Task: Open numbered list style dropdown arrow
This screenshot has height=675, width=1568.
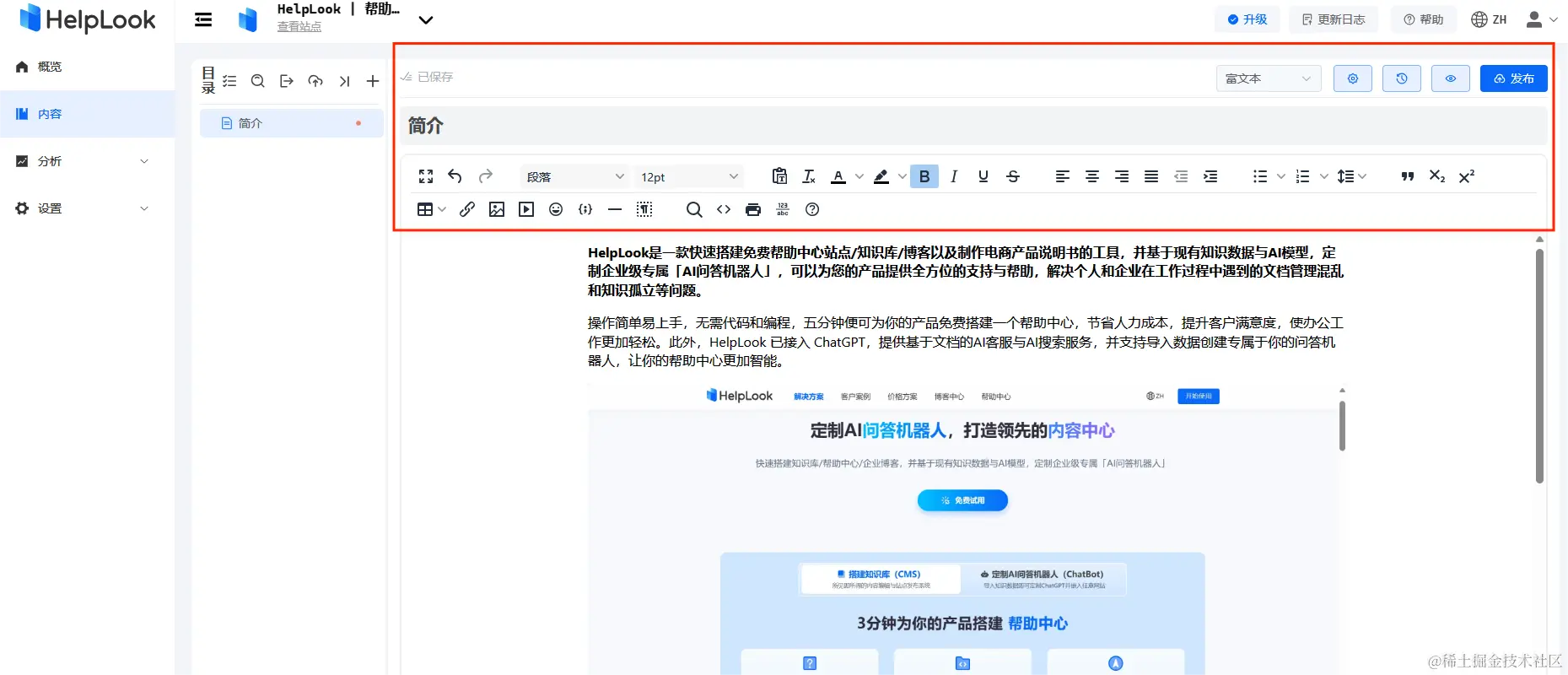Action: pos(1323,176)
